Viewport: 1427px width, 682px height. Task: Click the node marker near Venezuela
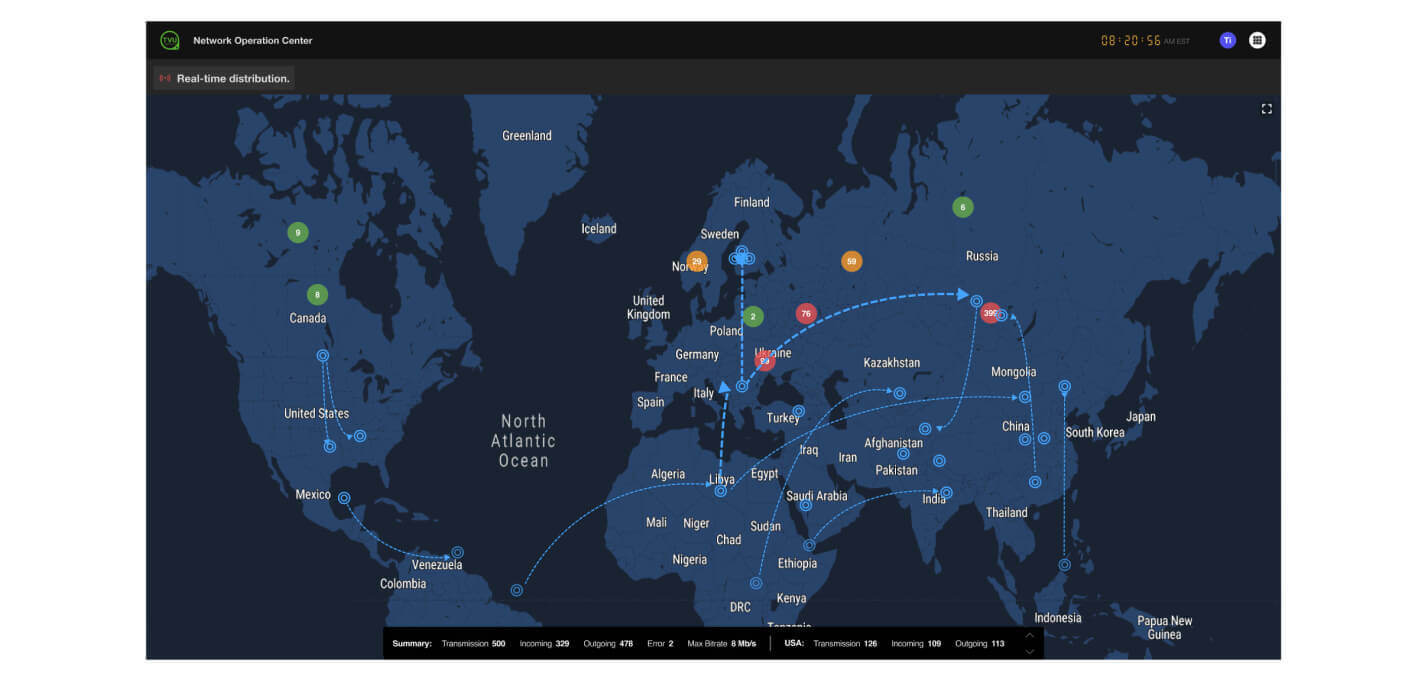click(x=459, y=551)
